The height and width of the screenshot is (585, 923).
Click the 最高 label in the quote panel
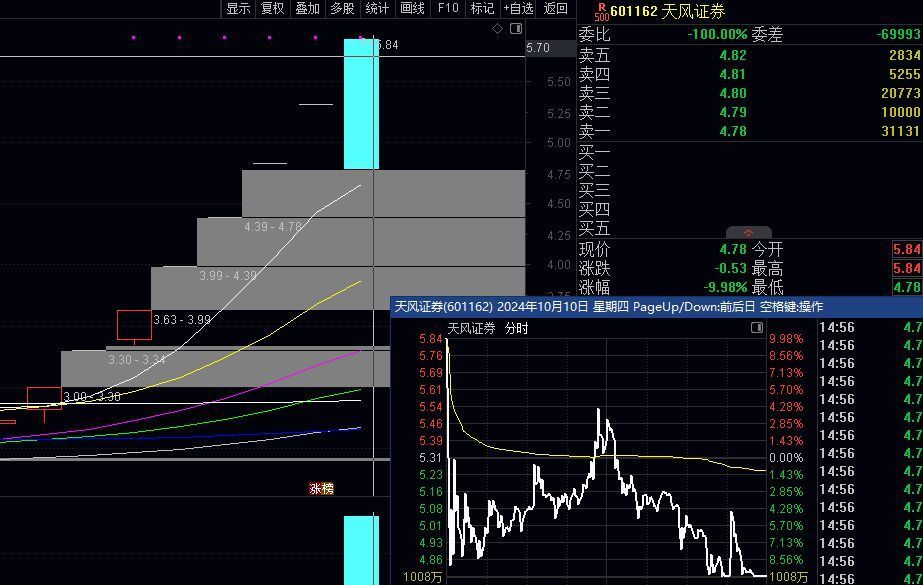point(768,268)
